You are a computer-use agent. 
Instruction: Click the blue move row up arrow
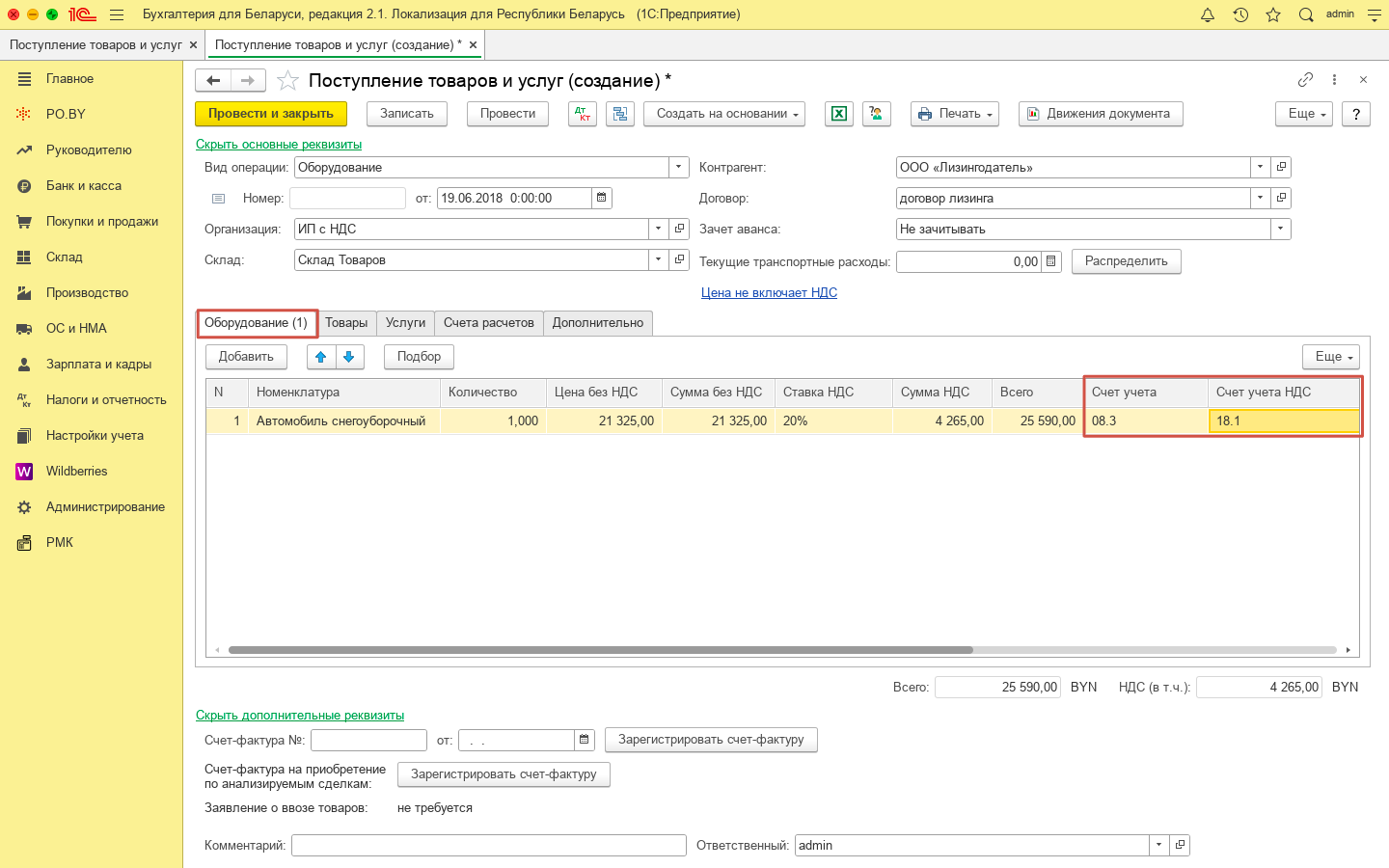pos(321,357)
